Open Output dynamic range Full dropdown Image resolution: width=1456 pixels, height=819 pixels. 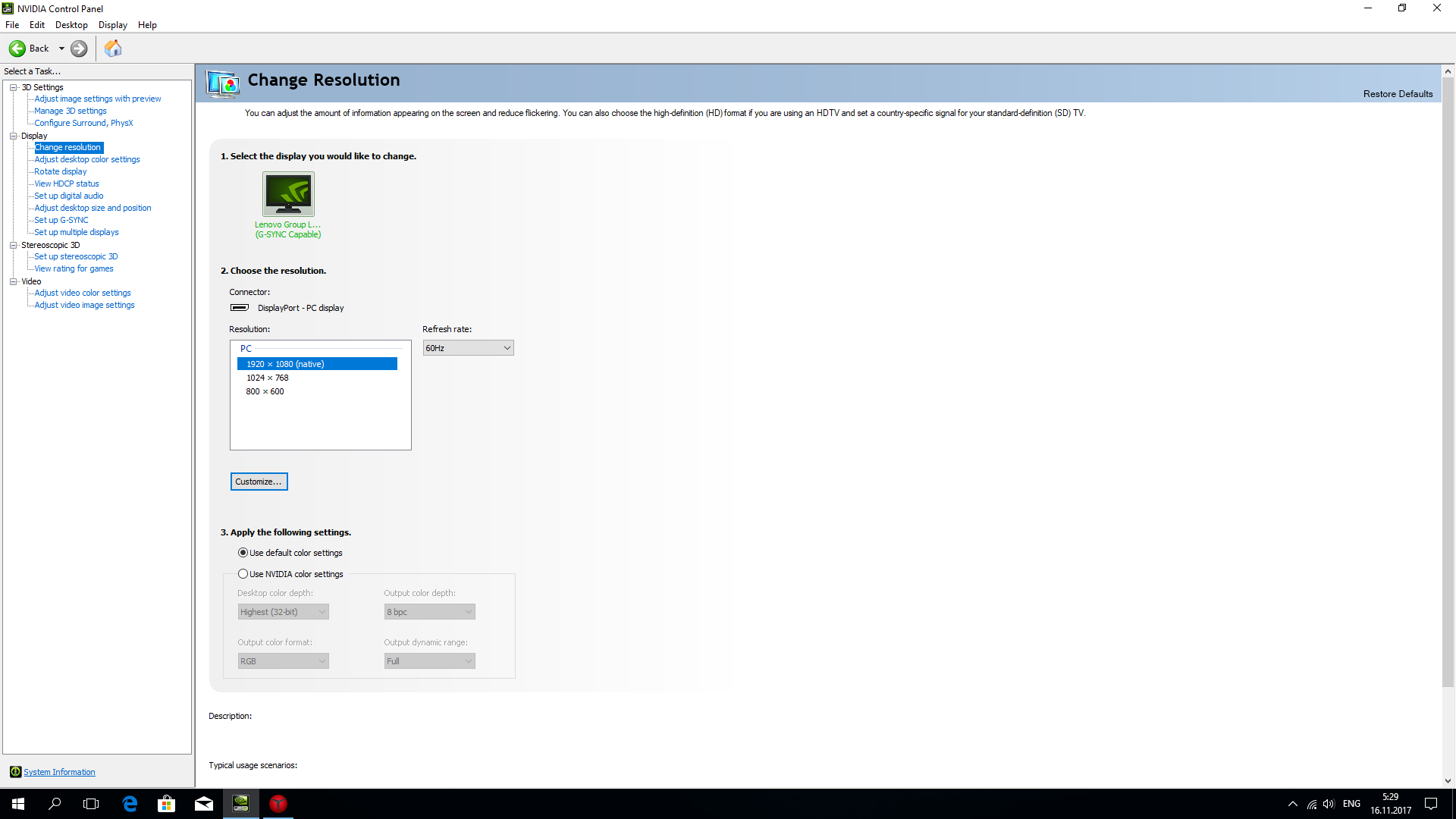point(429,661)
